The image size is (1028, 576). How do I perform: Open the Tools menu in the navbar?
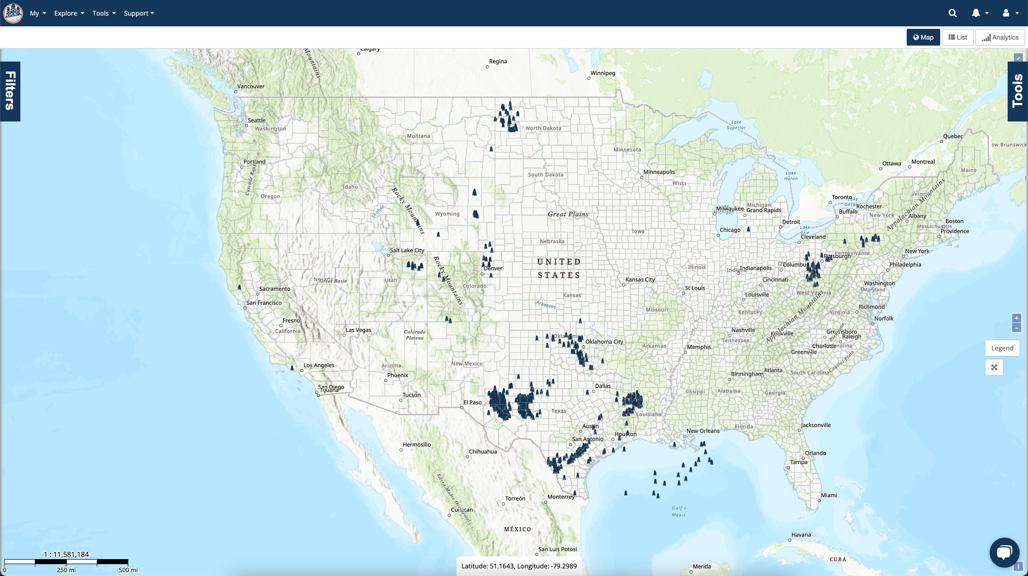pos(102,13)
